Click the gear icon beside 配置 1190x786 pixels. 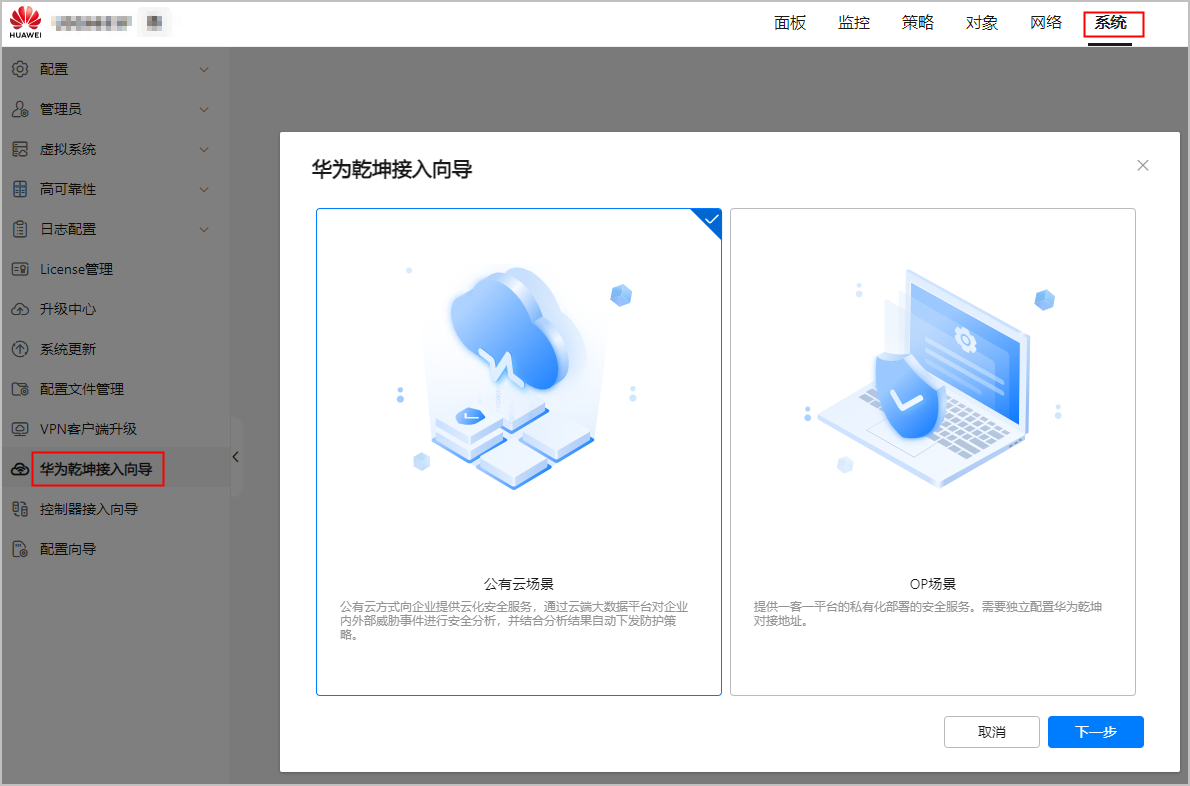(x=20, y=69)
